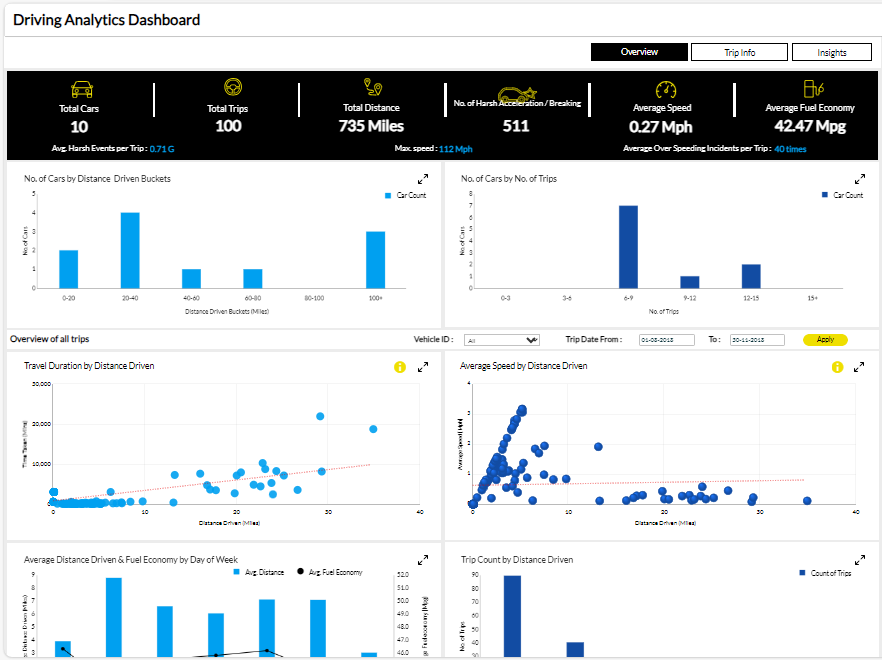Click the 42.47 Mpg value
The width and height of the screenshot is (882, 660).
pyautogui.click(x=810, y=126)
